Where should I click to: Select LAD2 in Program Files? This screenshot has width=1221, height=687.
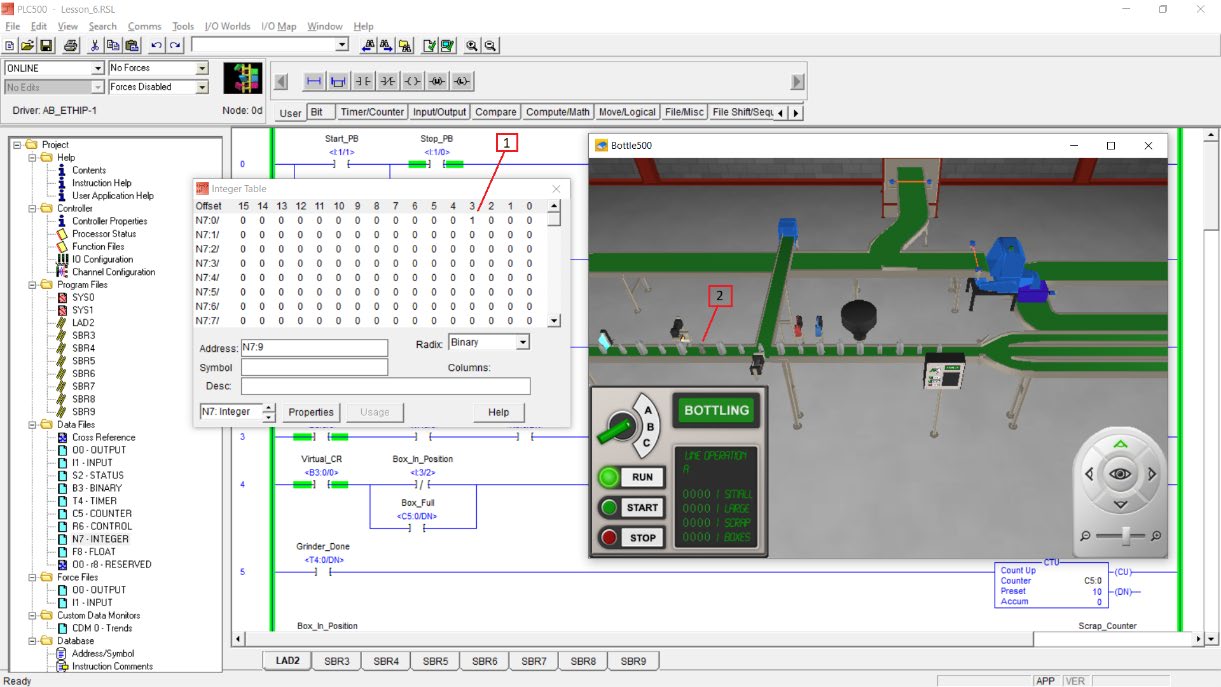click(83, 323)
